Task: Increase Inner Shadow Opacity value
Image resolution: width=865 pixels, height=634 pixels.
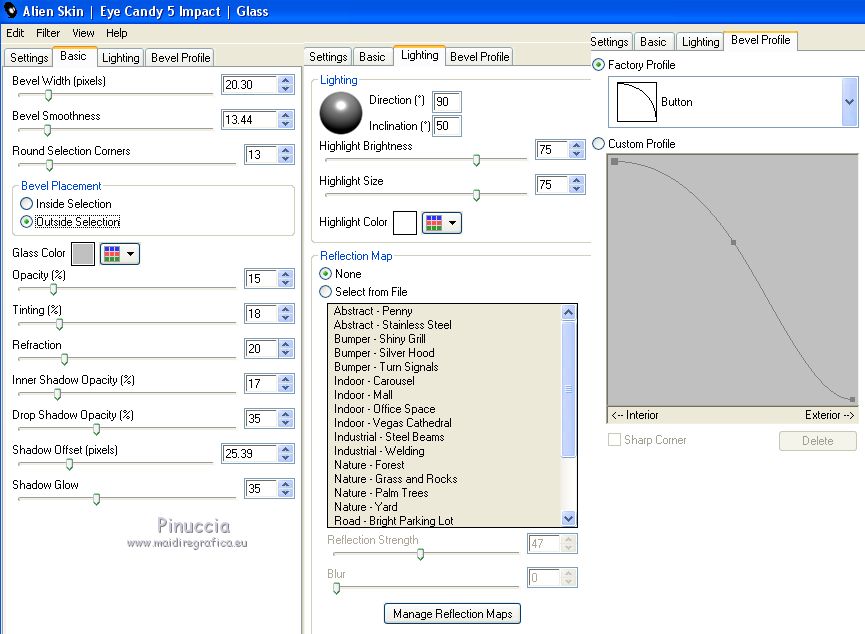Action: click(x=286, y=380)
